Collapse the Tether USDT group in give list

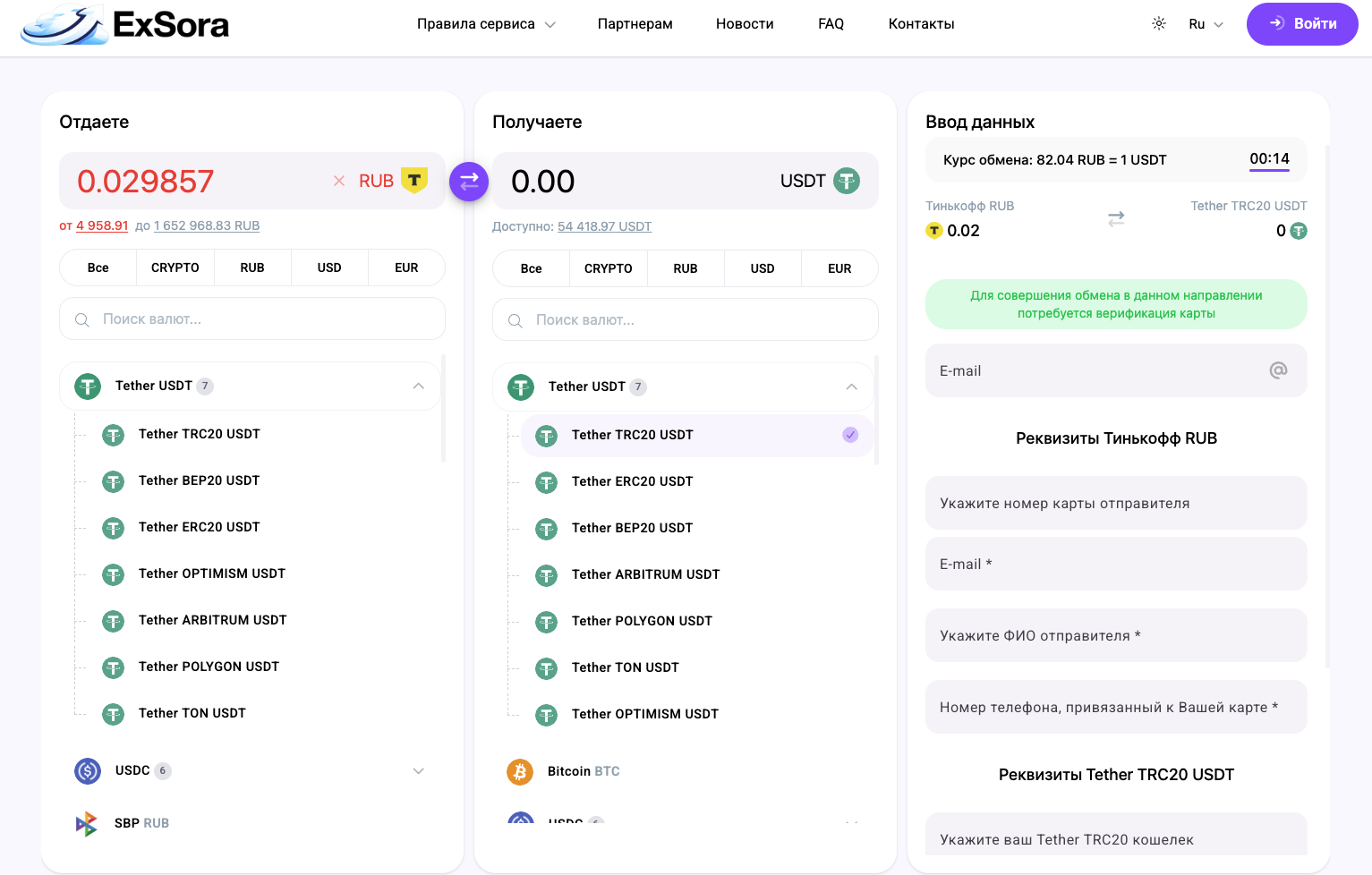click(x=418, y=387)
